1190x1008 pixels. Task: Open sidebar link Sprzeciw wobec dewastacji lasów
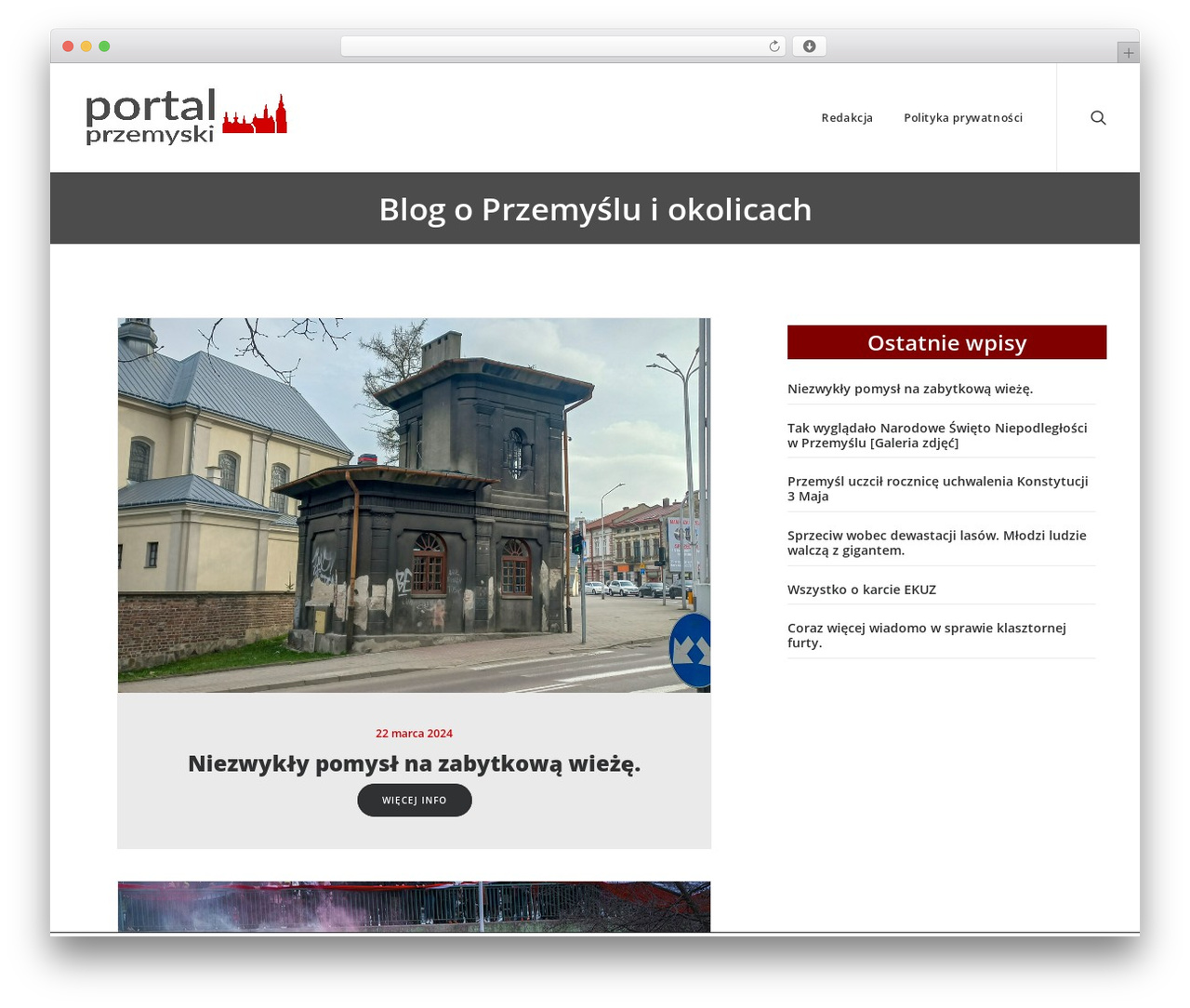click(937, 543)
